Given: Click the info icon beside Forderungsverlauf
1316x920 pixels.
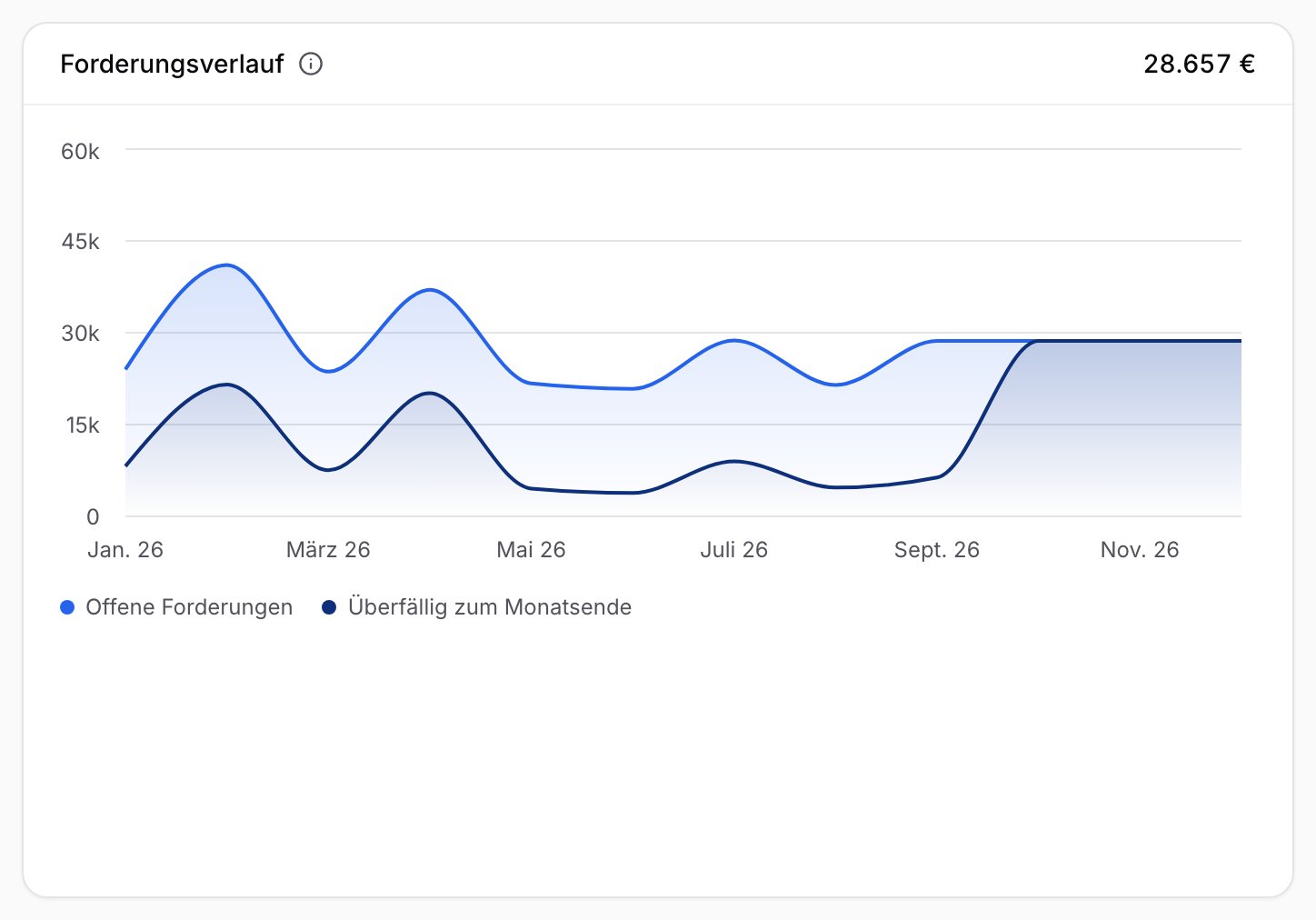Looking at the screenshot, I should coord(311,64).
